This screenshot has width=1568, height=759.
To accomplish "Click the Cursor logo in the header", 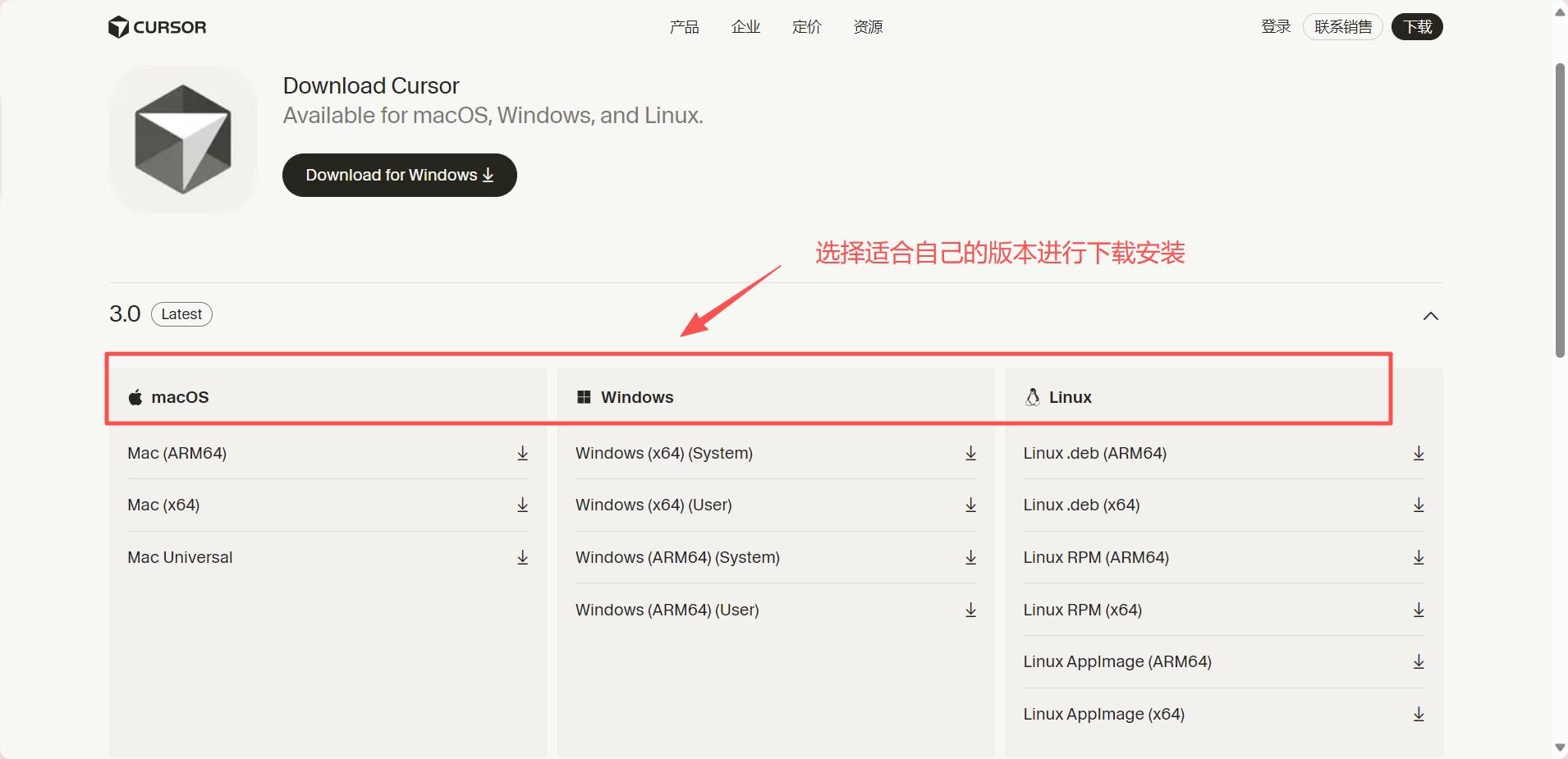I will [158, 27].
